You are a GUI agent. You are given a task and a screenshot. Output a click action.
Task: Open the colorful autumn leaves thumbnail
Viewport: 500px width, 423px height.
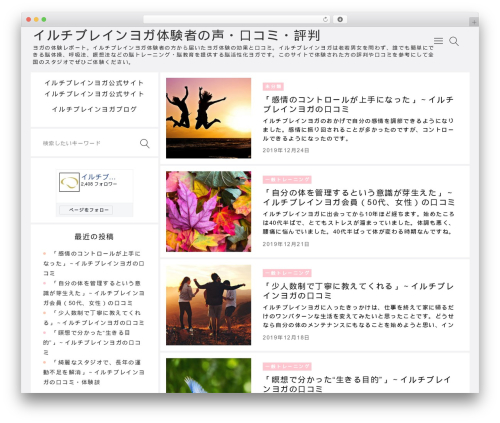click(209, 211)
